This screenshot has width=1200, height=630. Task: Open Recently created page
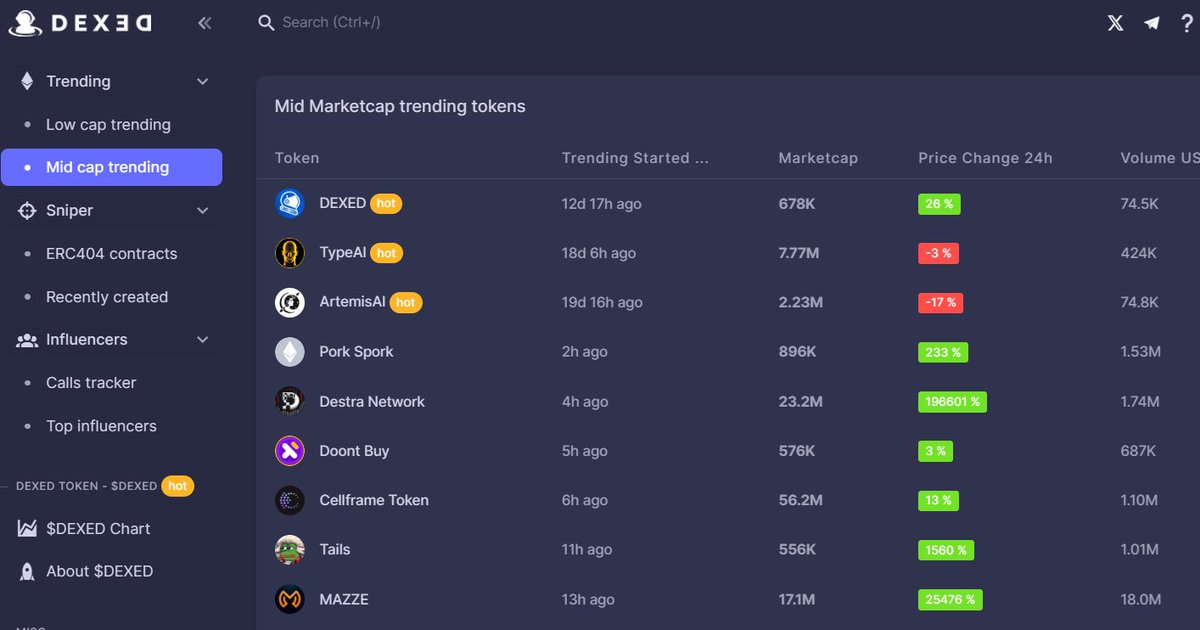pyautogui.click(x=107, y=297)
